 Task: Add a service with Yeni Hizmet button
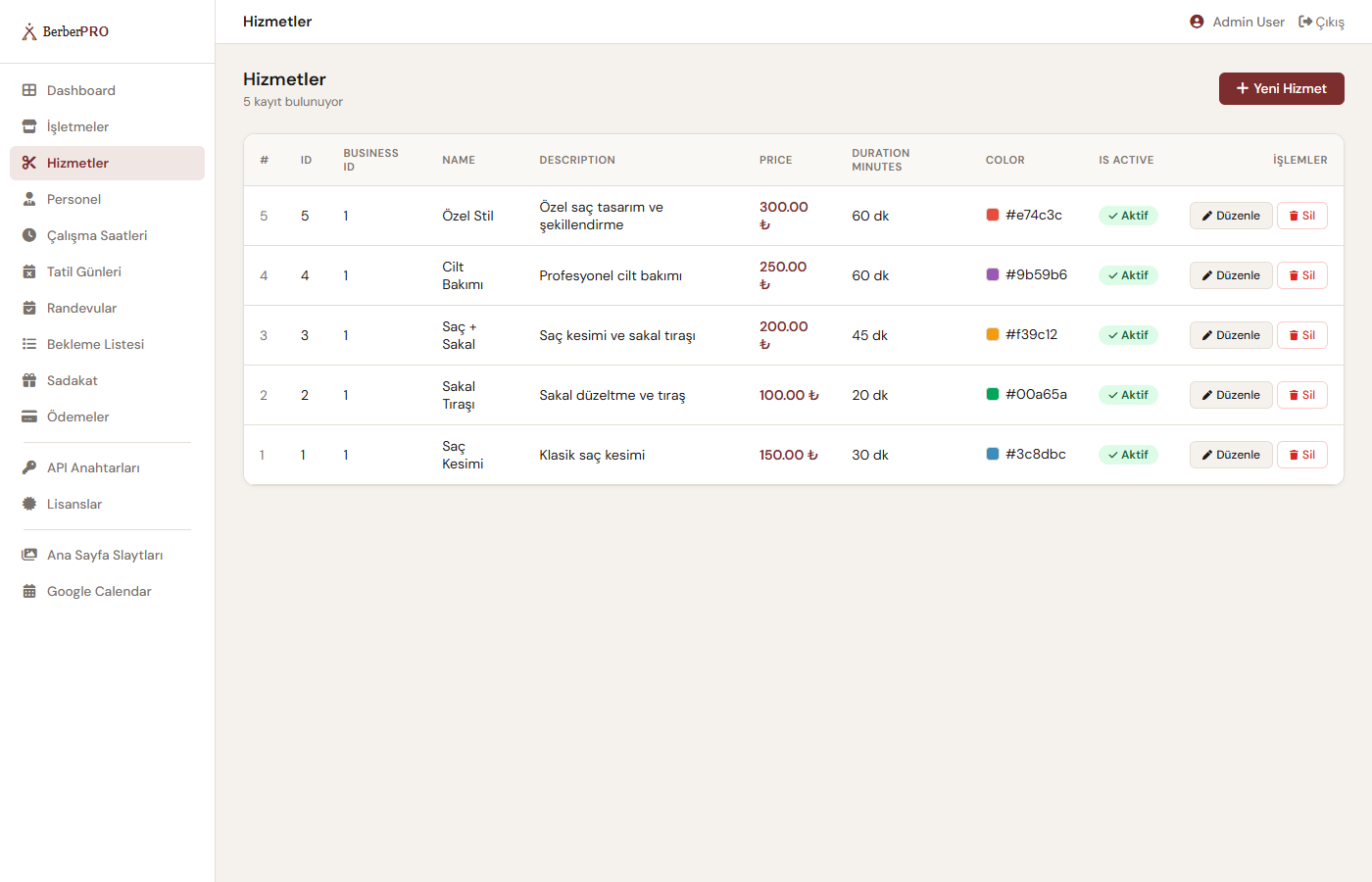[x=1281, y=88]
